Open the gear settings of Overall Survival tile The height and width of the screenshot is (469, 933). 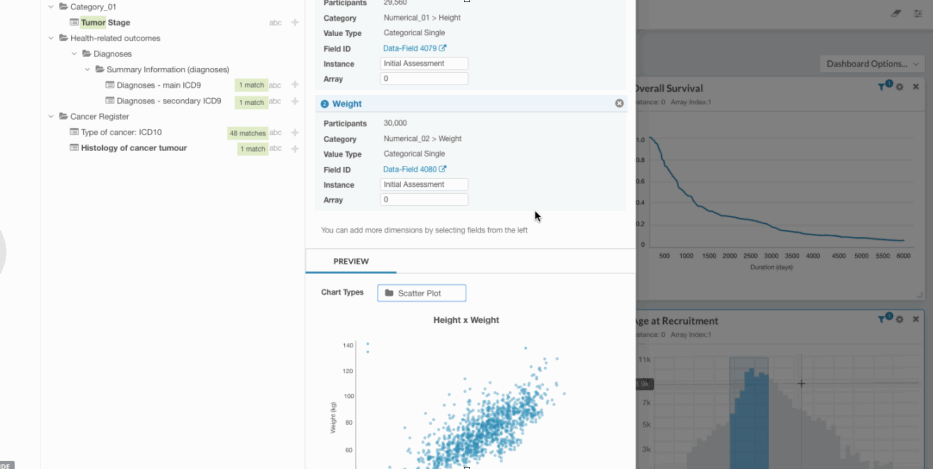point(900,87)
